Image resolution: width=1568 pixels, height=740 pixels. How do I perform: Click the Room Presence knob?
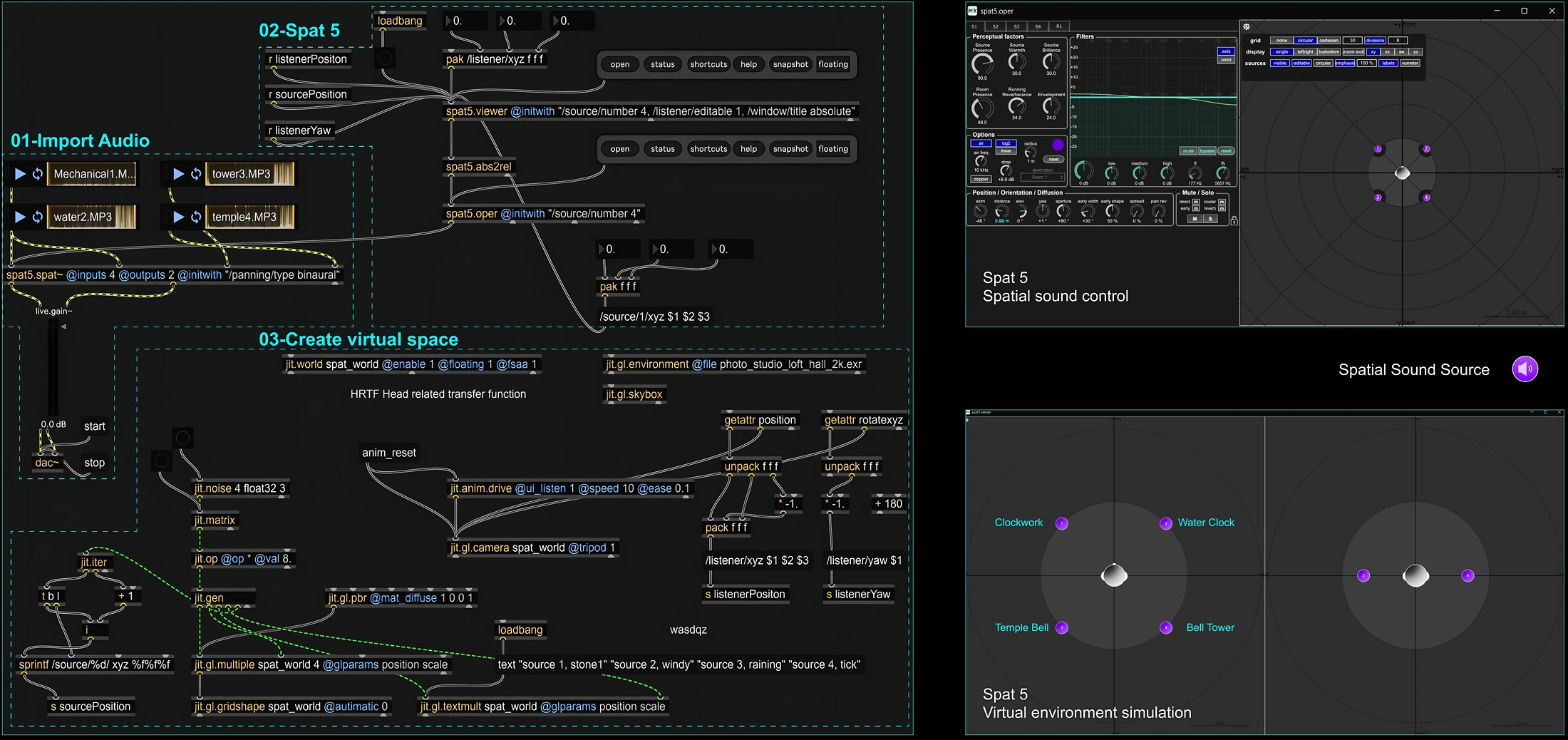982,108
